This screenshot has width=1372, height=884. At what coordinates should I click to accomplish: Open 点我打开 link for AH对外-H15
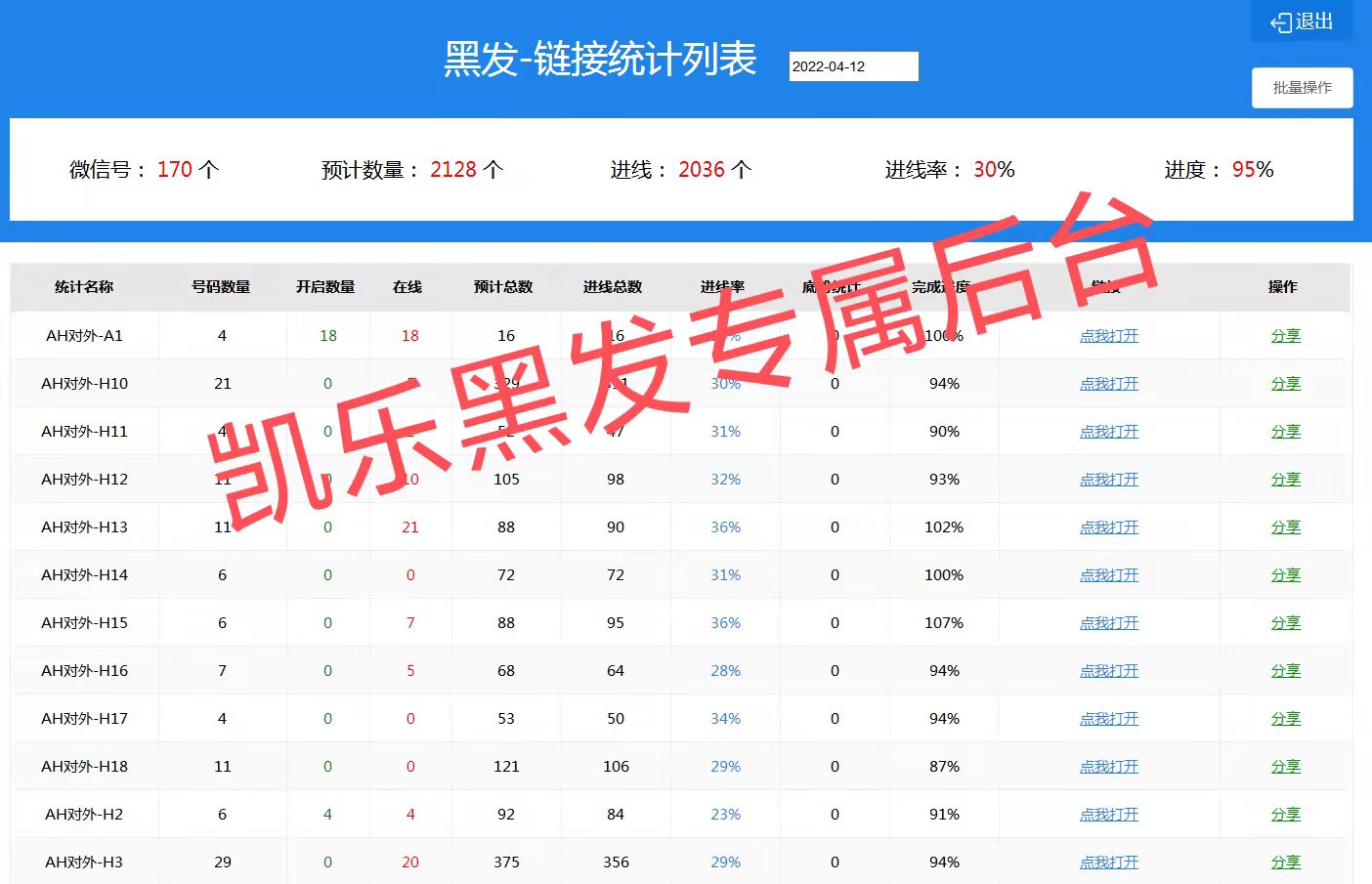(1109, 623)
